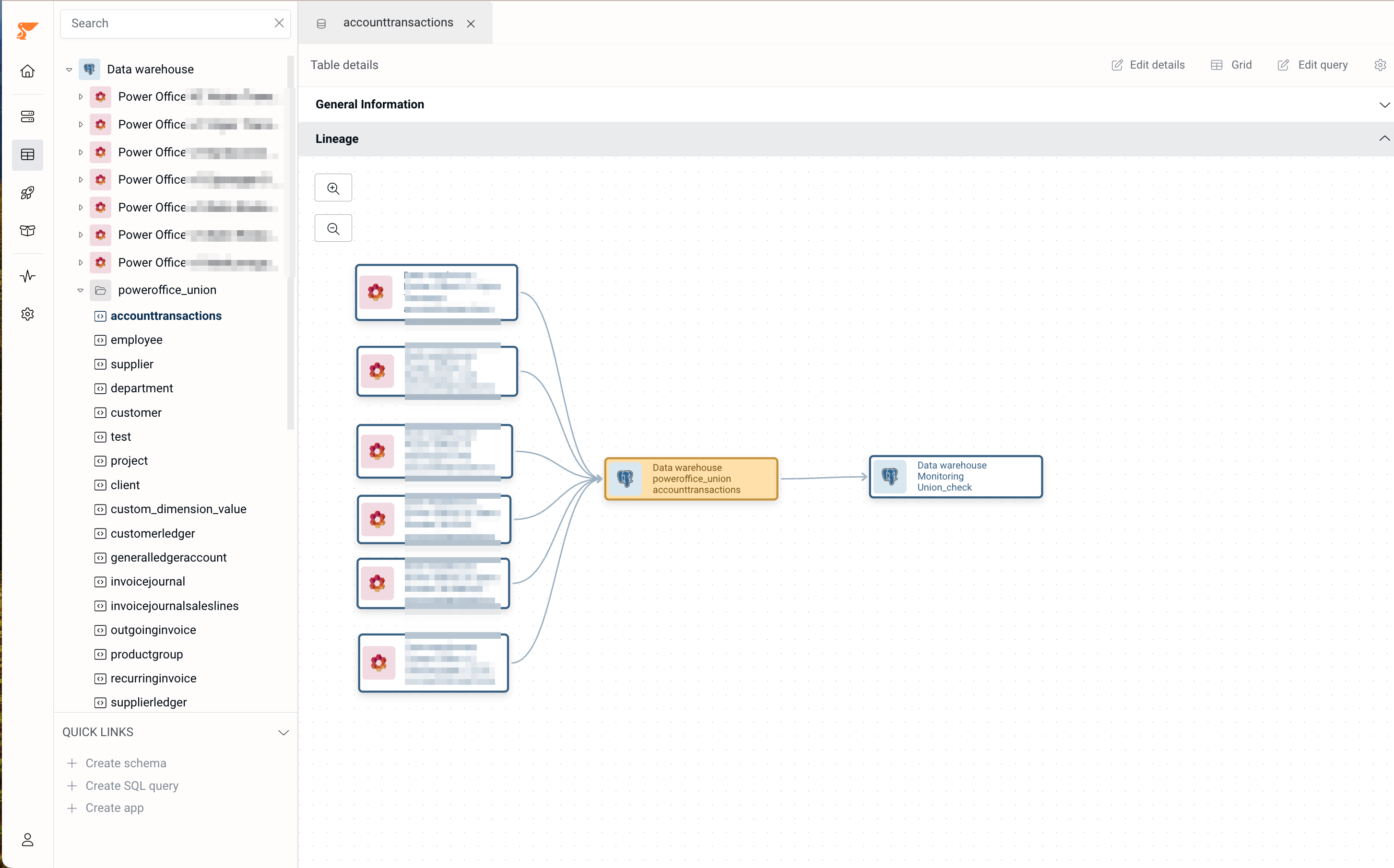The image size is (1394, 868).
Task: Click the Data warehouse PostgreSQL icon
Action: pos(89,69)
